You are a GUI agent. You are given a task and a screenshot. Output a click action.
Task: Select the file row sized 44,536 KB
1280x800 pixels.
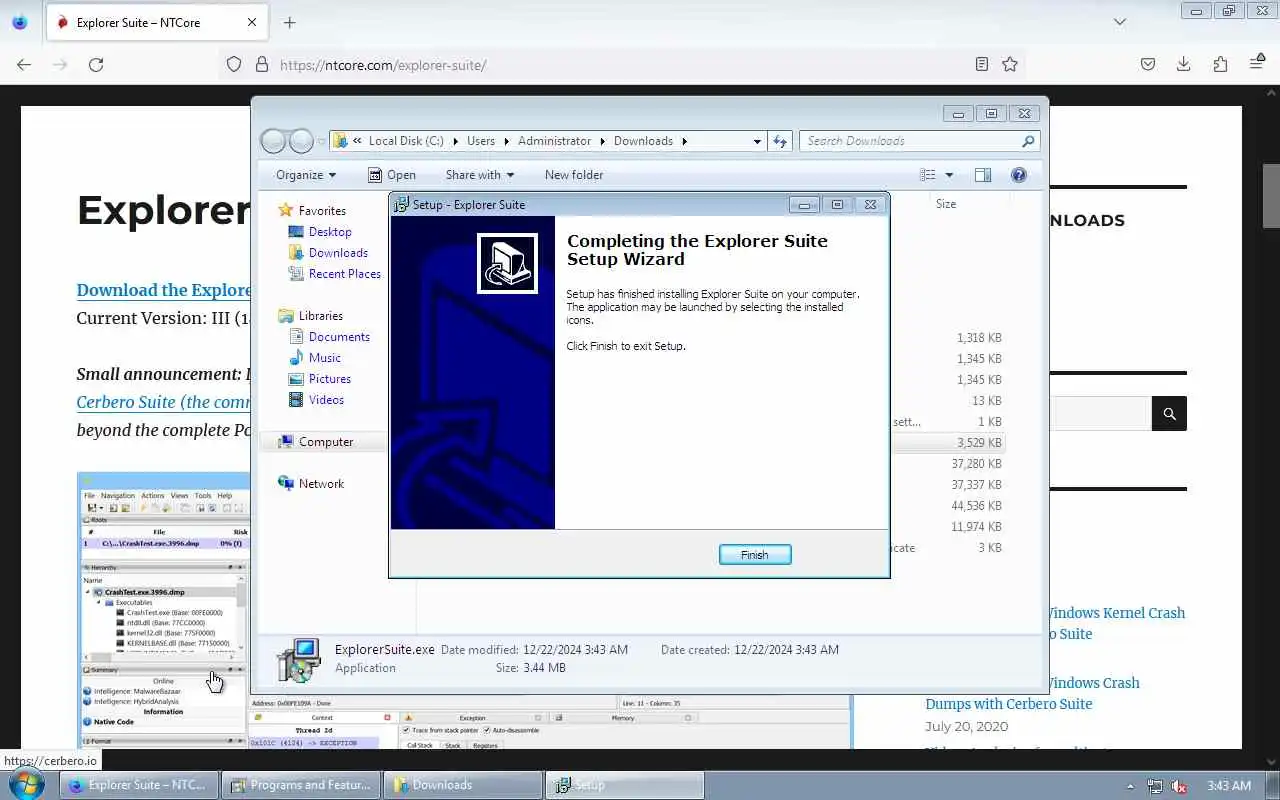click(x=947, y=505)
